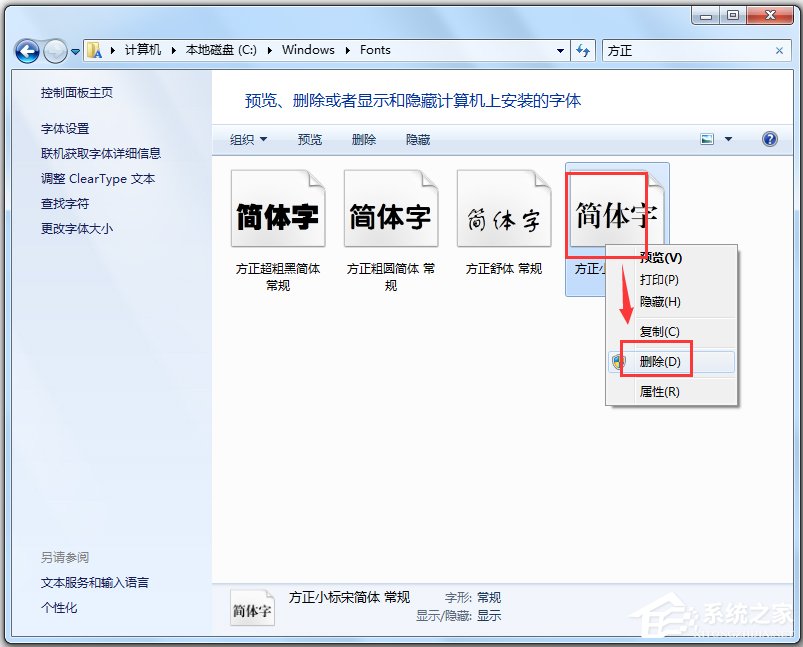Open 文本服务和输入语言 link
This screenshot has width=803, height=647.
(x=95, y=582)
